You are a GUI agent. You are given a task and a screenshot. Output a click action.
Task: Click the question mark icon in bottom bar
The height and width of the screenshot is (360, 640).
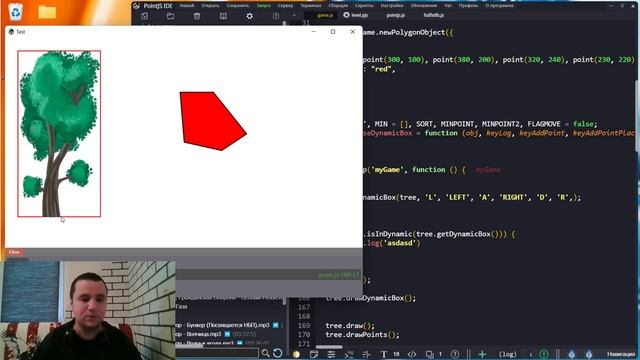[455, 354]
